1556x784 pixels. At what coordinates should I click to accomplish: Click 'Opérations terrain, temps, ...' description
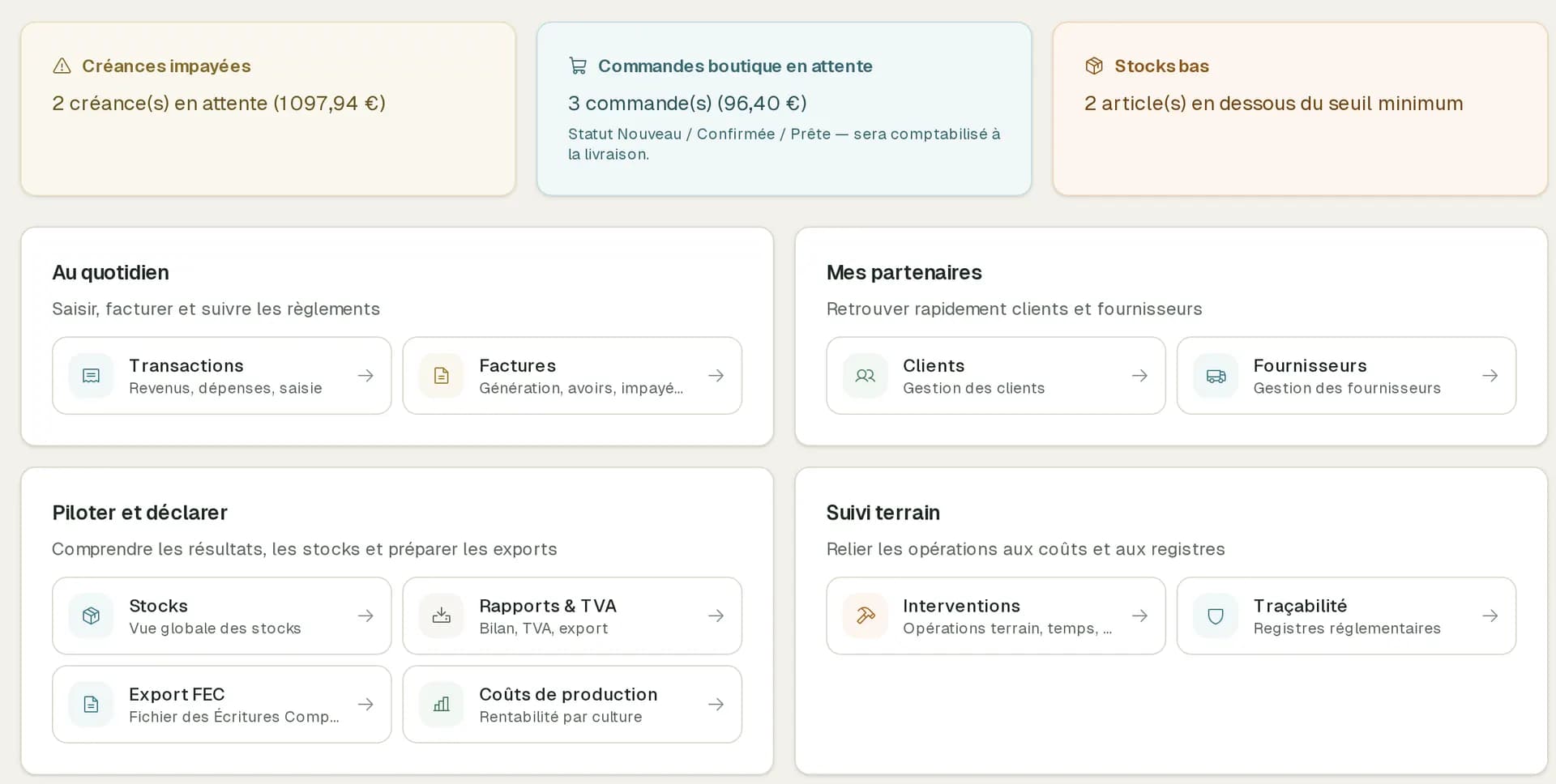tap(1007, 628)
